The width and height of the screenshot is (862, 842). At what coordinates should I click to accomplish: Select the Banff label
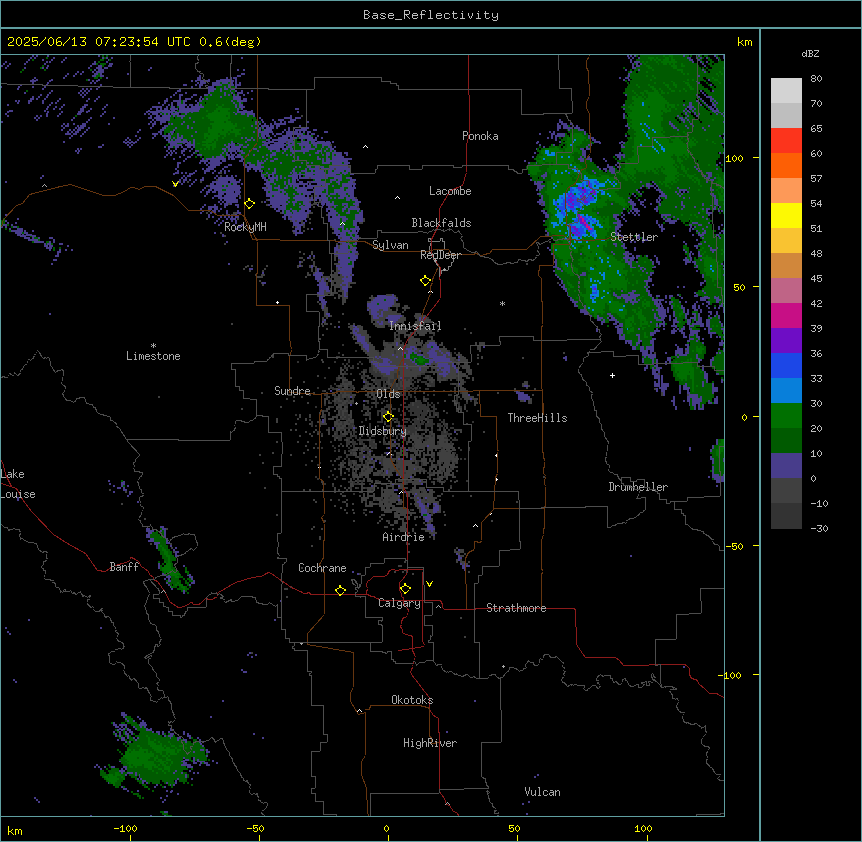pos(124,567)
